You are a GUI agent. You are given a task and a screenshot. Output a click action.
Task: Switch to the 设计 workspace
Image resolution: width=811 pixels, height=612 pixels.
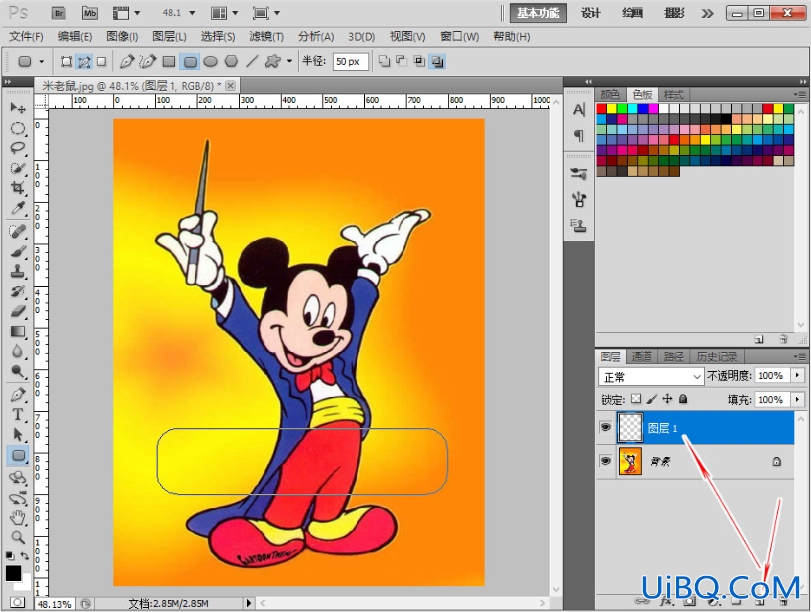tap(591, 13)
